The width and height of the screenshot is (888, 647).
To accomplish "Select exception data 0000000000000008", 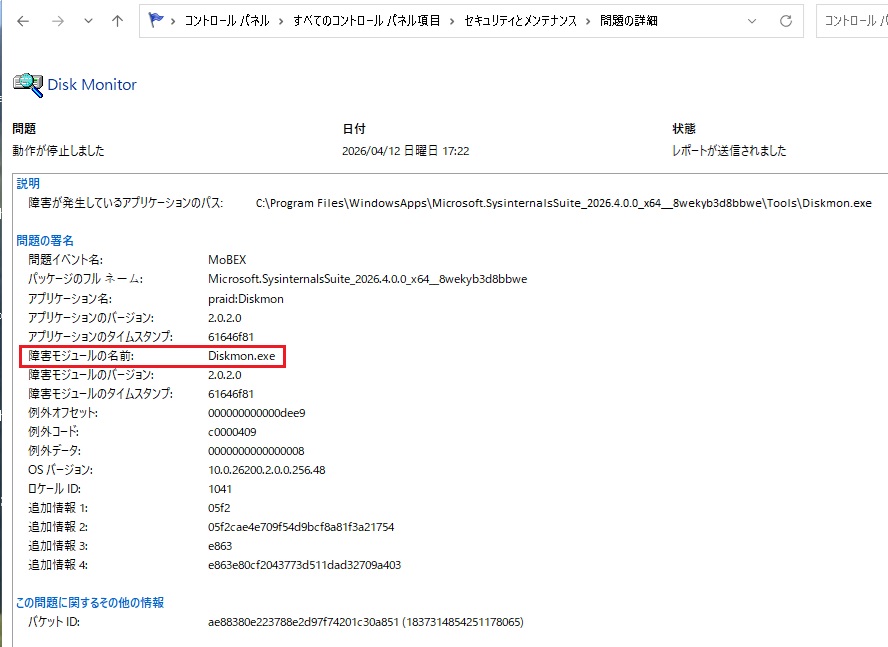I will point(256,451).
